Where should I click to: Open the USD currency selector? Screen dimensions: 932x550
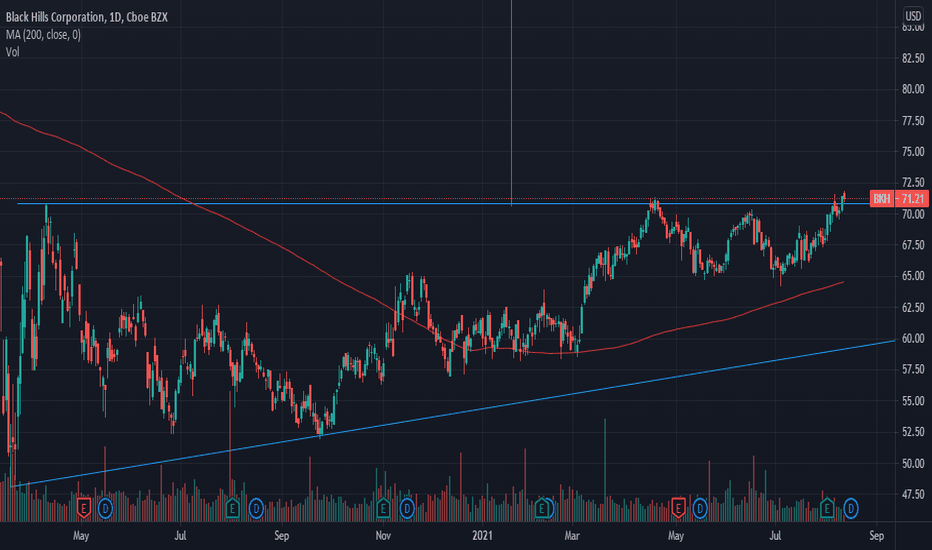point(913,15)
